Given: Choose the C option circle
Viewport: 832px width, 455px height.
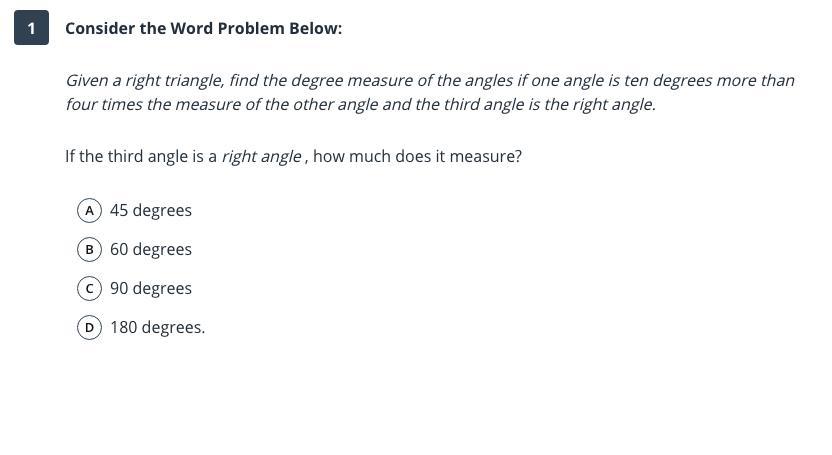Looking at the screenshot, I should tap(89, 288).
